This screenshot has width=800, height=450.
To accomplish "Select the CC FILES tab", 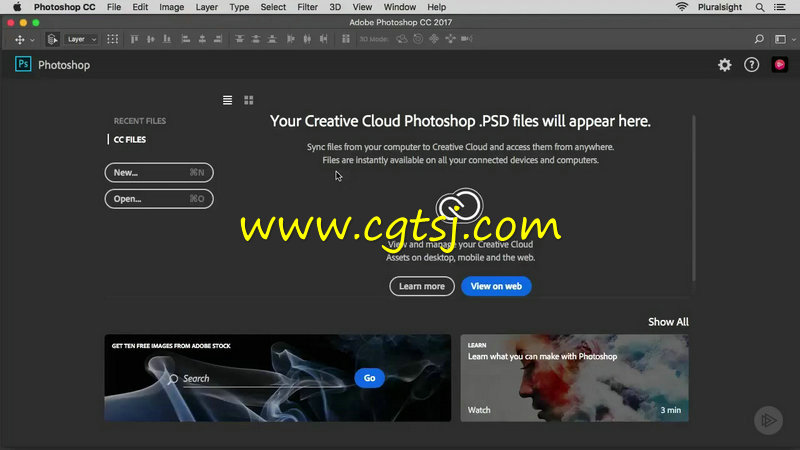I will click(130, 139).
